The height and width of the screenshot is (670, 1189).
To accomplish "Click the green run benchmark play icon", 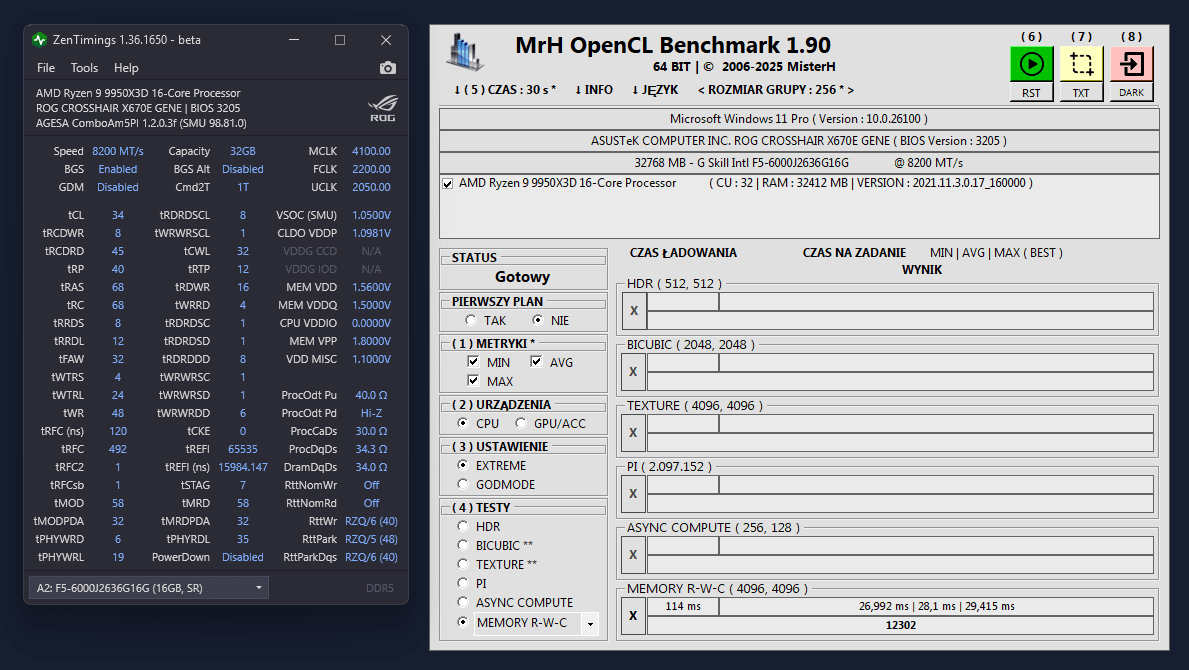I will tap(1031, 64).
